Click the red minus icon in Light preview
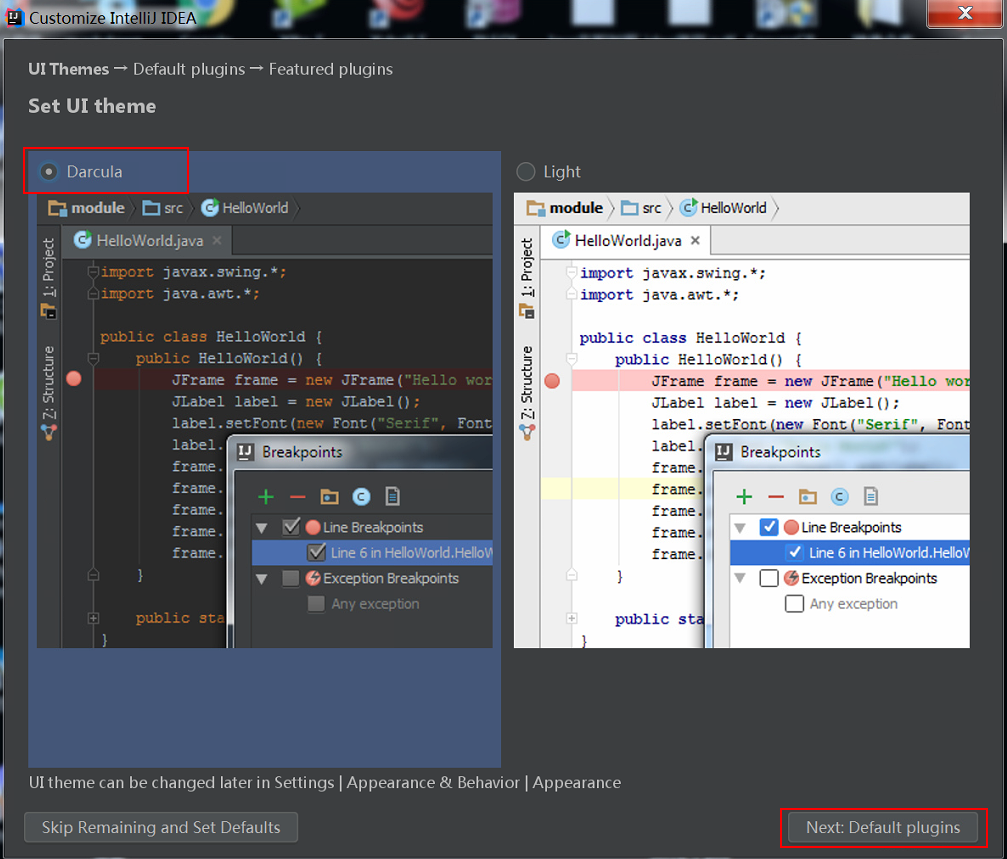The height and width of the screenshot is (859, 1007). (x=776, y=497)
